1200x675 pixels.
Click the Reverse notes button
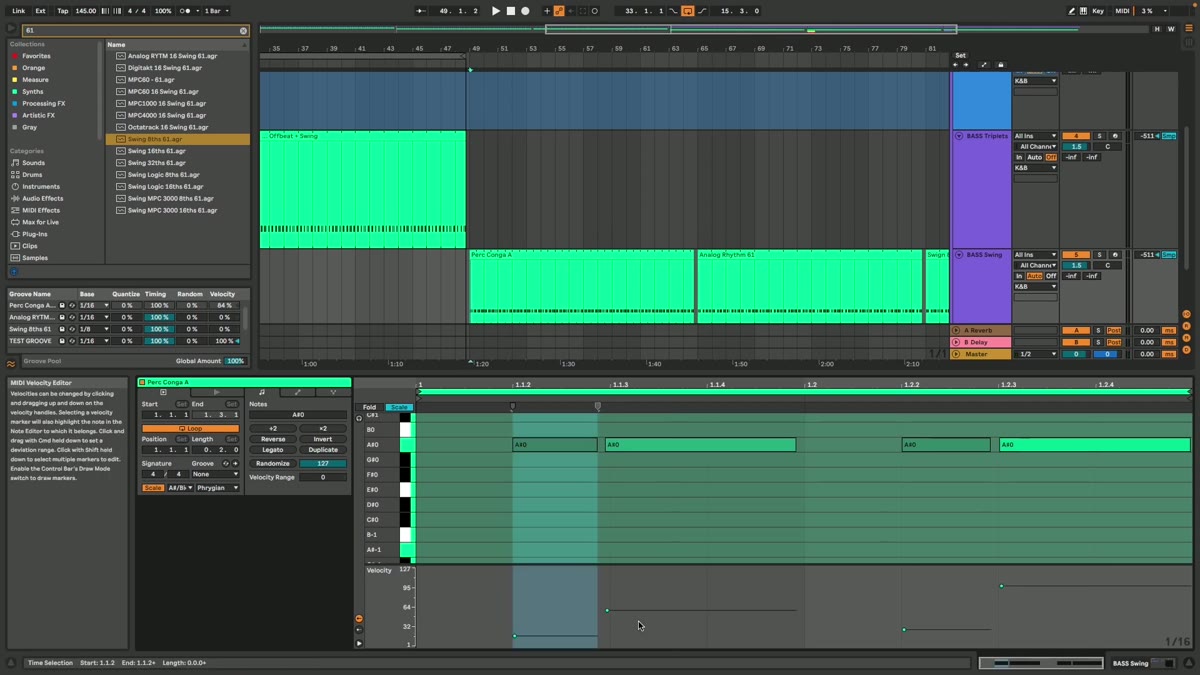point(272,439)
